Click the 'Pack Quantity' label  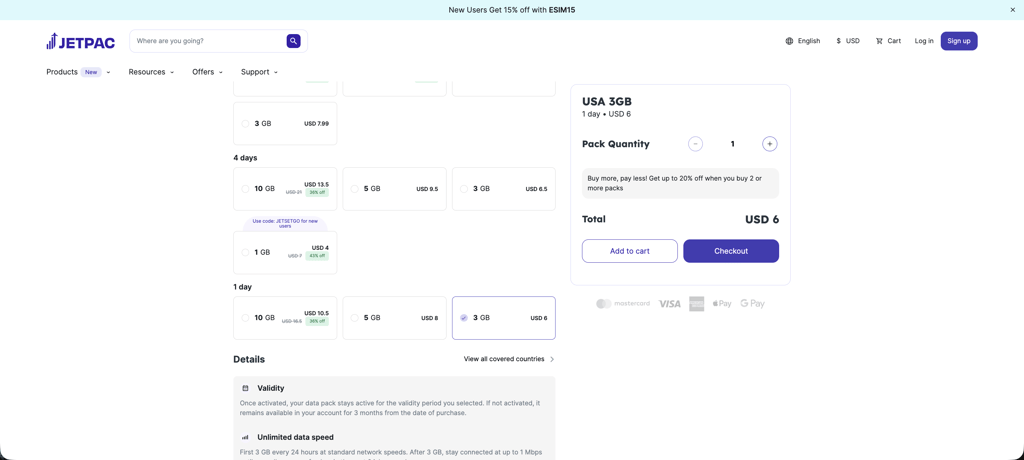pyautogui.click(x=616, y=144)
